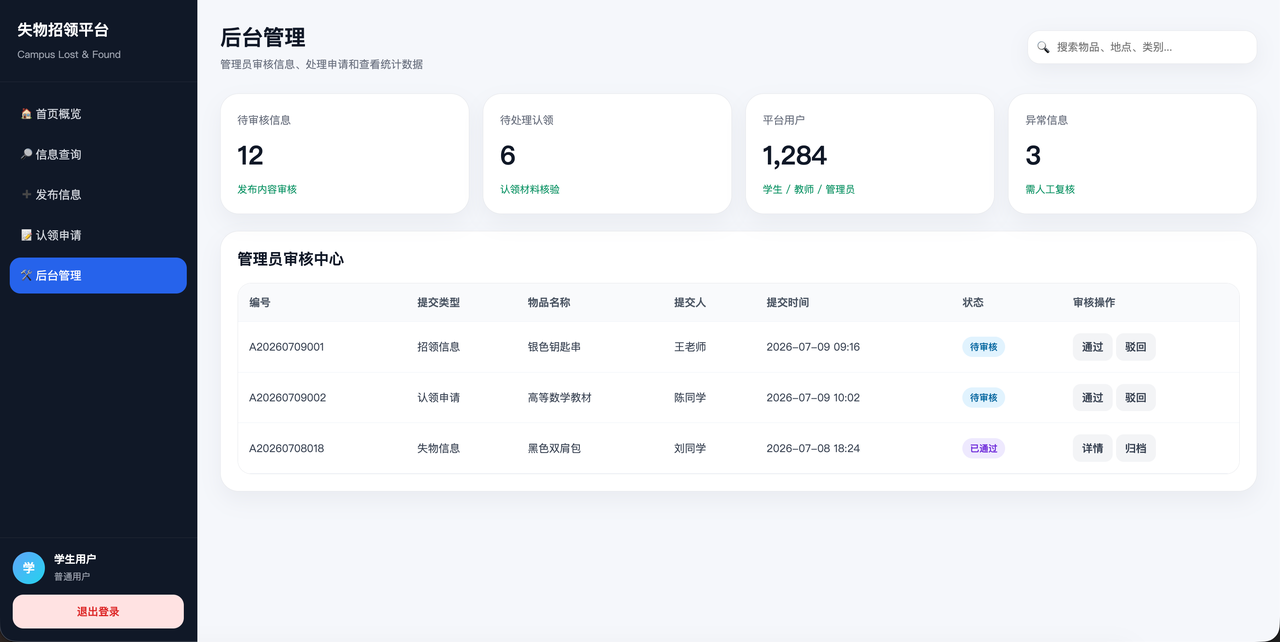Click the 待审核 badge for A20260709001
This screenshot has height=642, width=1280.
[x=983, y=347]
